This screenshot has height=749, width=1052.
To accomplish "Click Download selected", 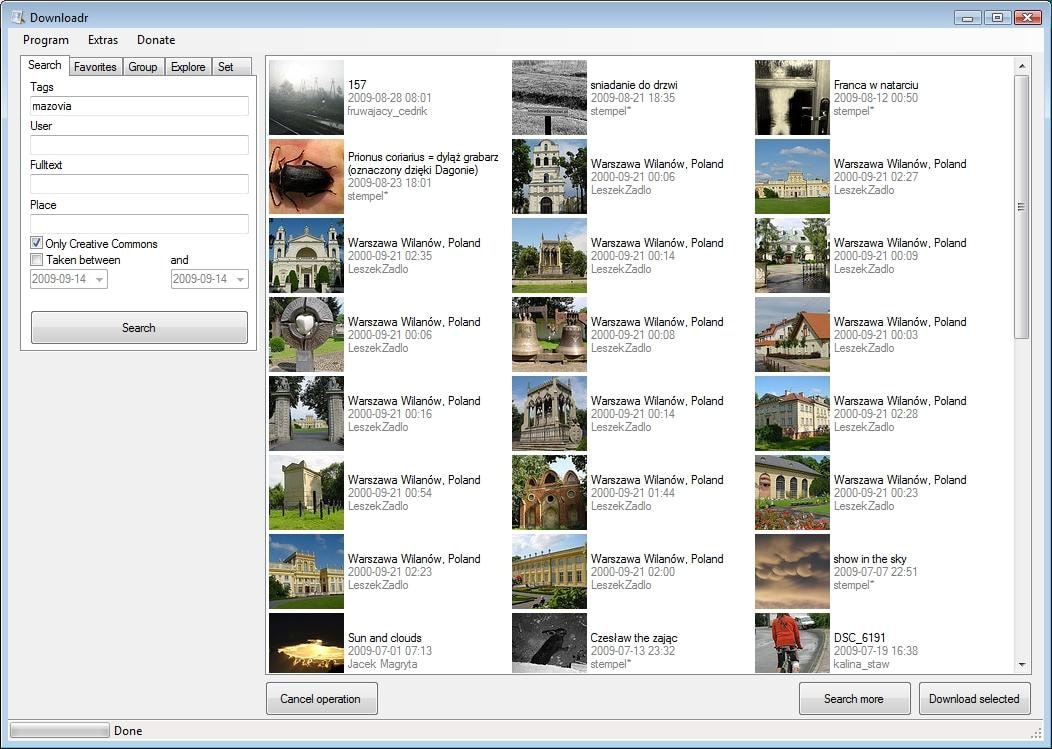I will tap(974, 698).
